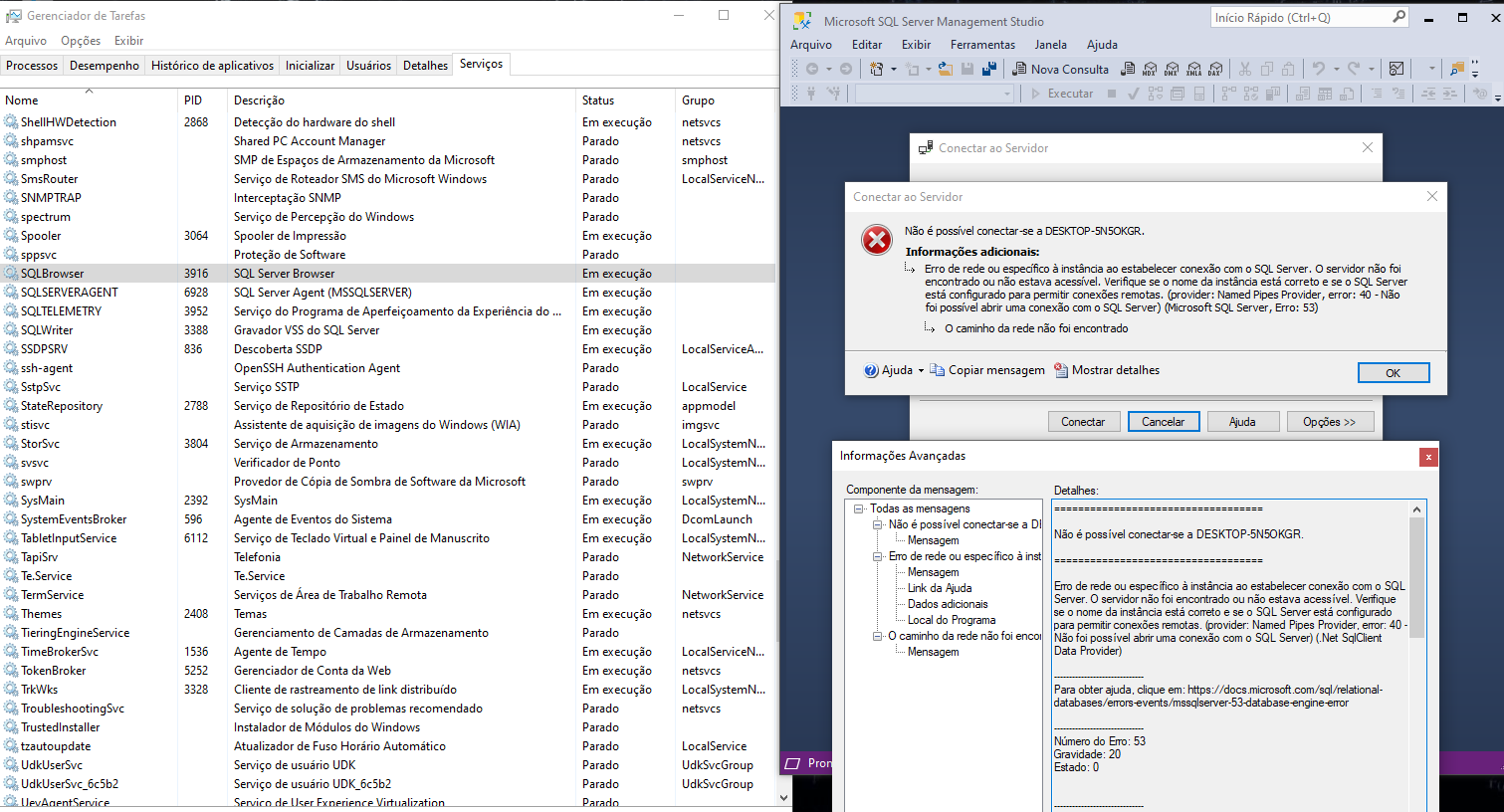Click the New Project icon in SSMS toolbar
This screenshot has width=1504, height=812.
tap(876, 69)
